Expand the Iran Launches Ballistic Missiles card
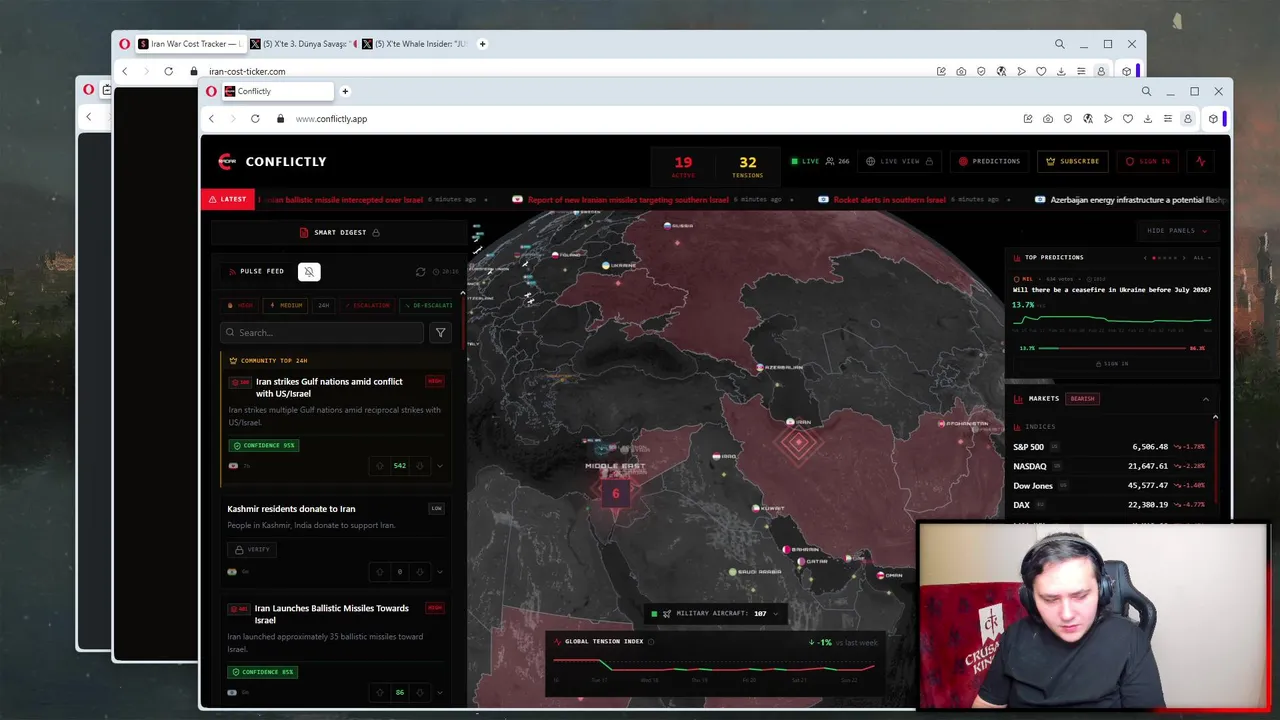This screenshot has width=1280, height=720. point(439,692)
